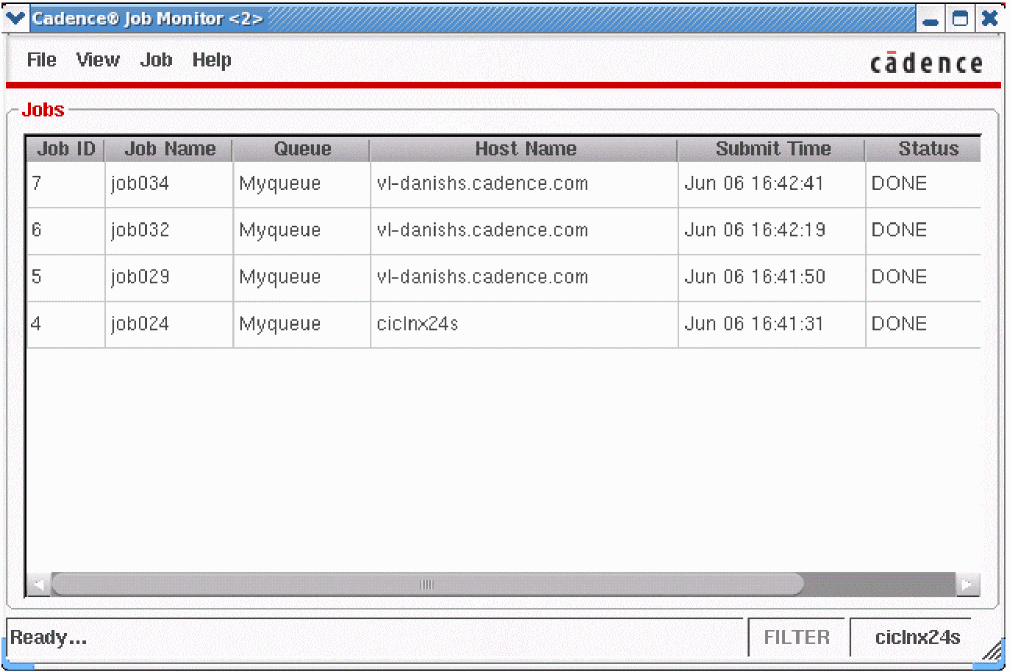Screen dimensions: 1011x672
Task: Click DONE status of job024
Action: (x=923, y=324)
